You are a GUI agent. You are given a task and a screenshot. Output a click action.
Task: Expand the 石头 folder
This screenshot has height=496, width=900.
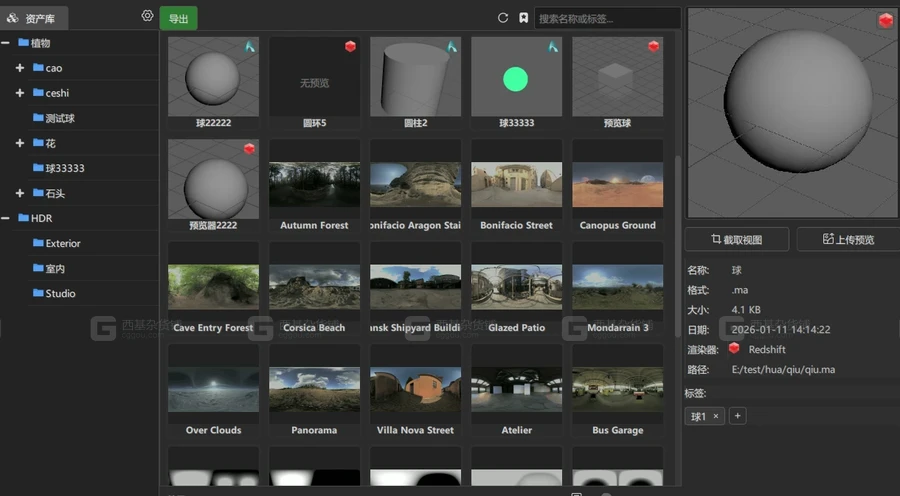point(20,193)
